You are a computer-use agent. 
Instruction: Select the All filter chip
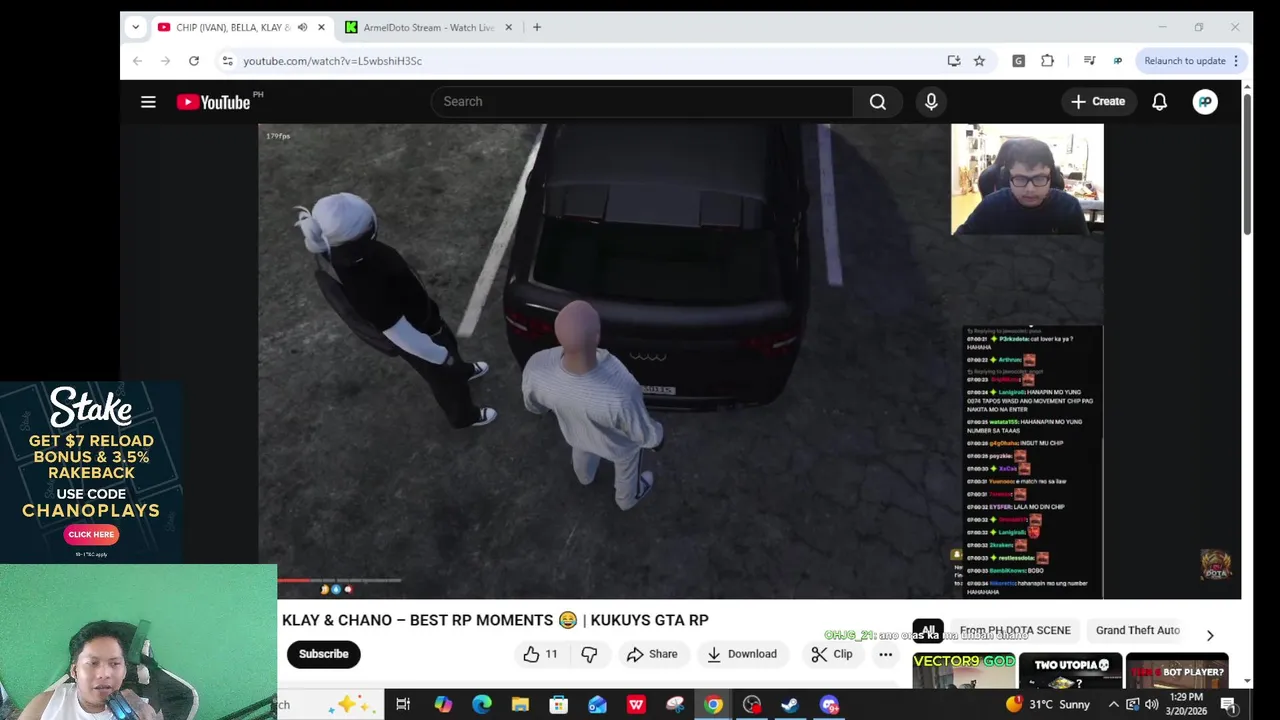tap(928, 630)
